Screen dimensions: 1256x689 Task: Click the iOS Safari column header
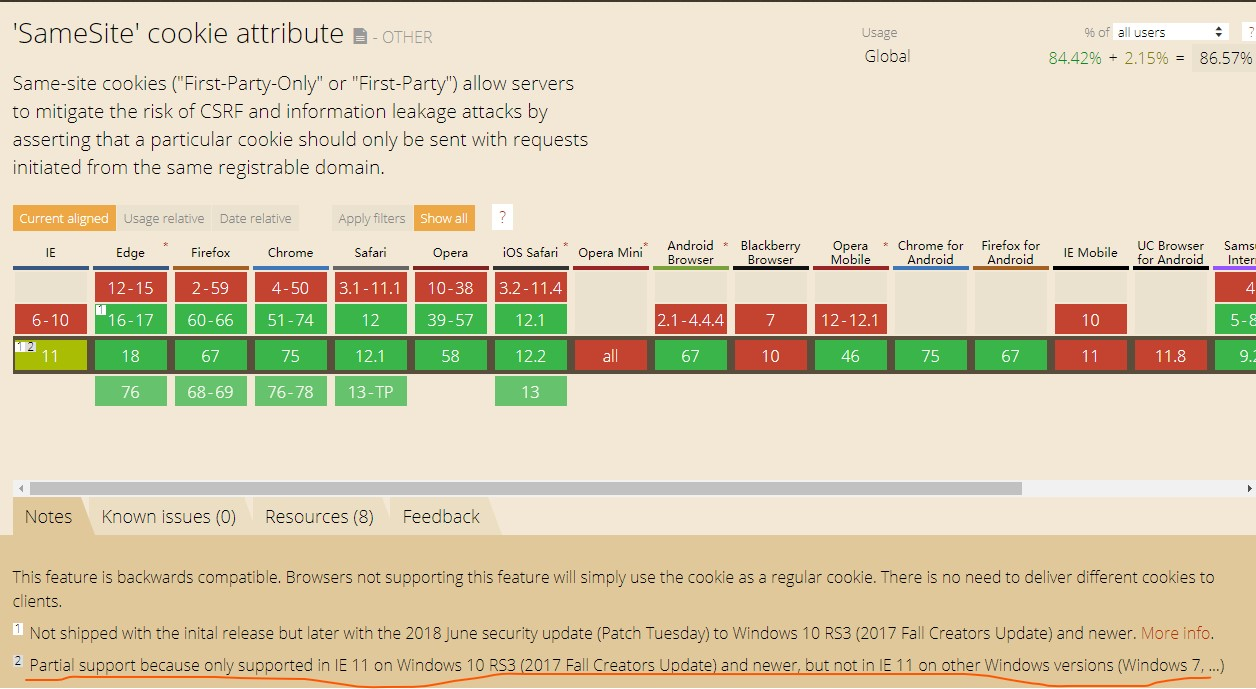coord(530,254)
